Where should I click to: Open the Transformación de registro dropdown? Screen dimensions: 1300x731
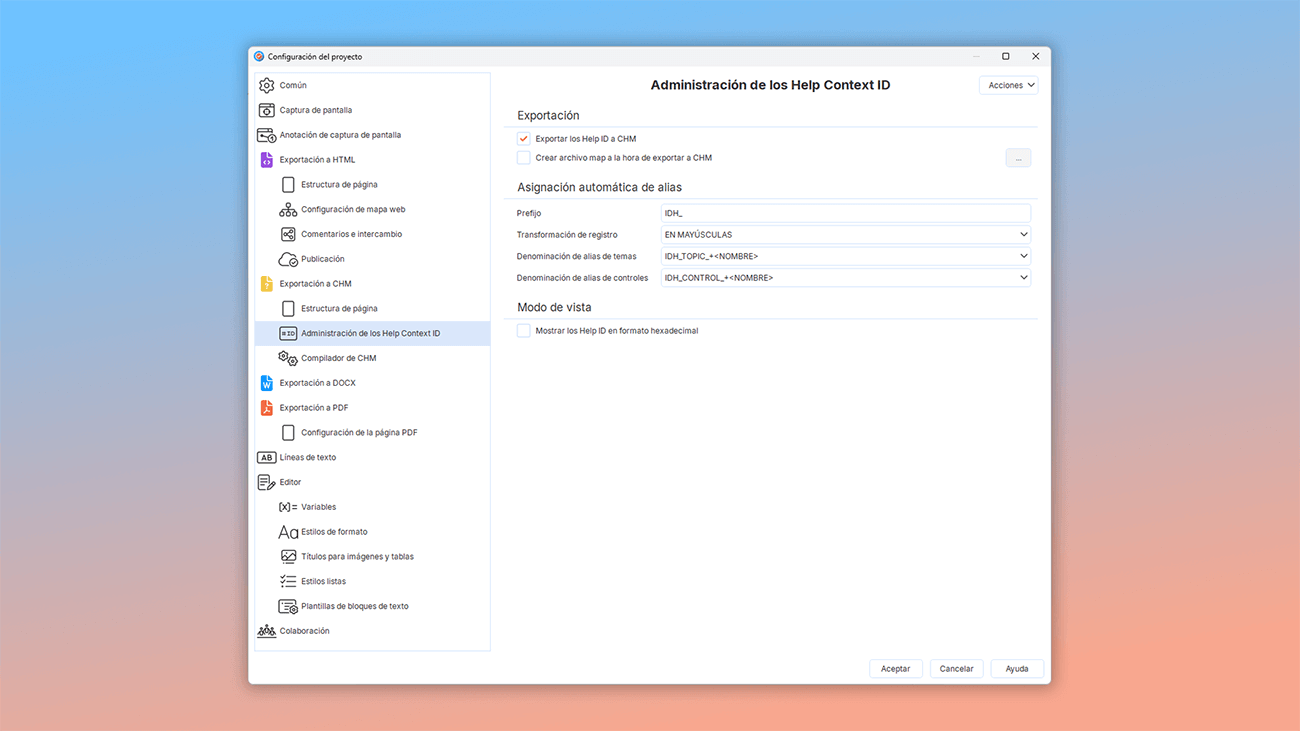pyautogui.click(x=1023, y=234)
